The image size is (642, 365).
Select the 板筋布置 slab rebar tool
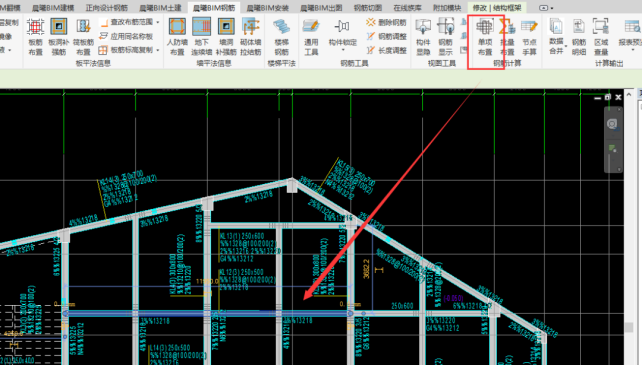pos(35,37)
